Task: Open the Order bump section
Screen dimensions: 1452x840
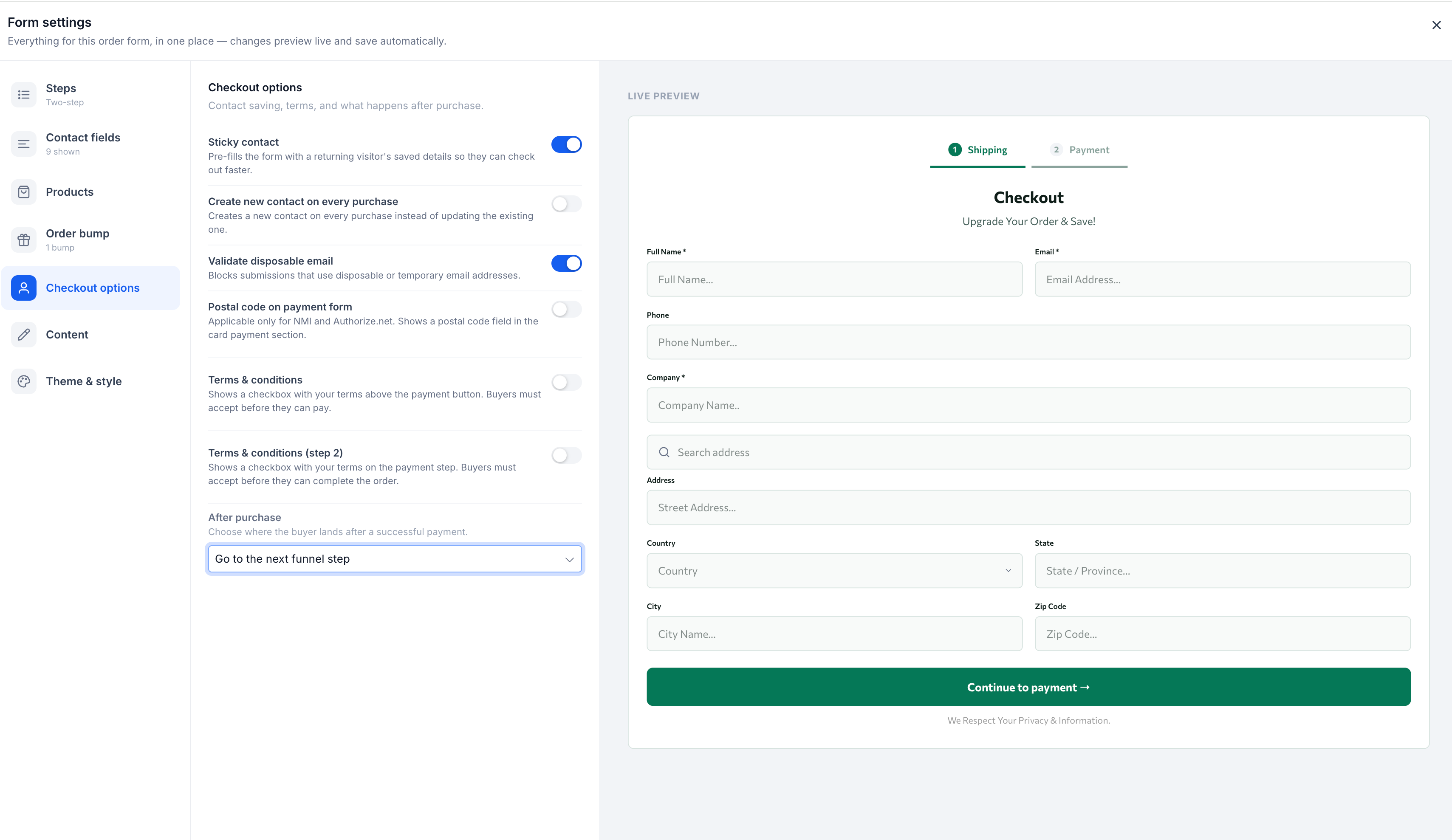Action: [90, 240]
